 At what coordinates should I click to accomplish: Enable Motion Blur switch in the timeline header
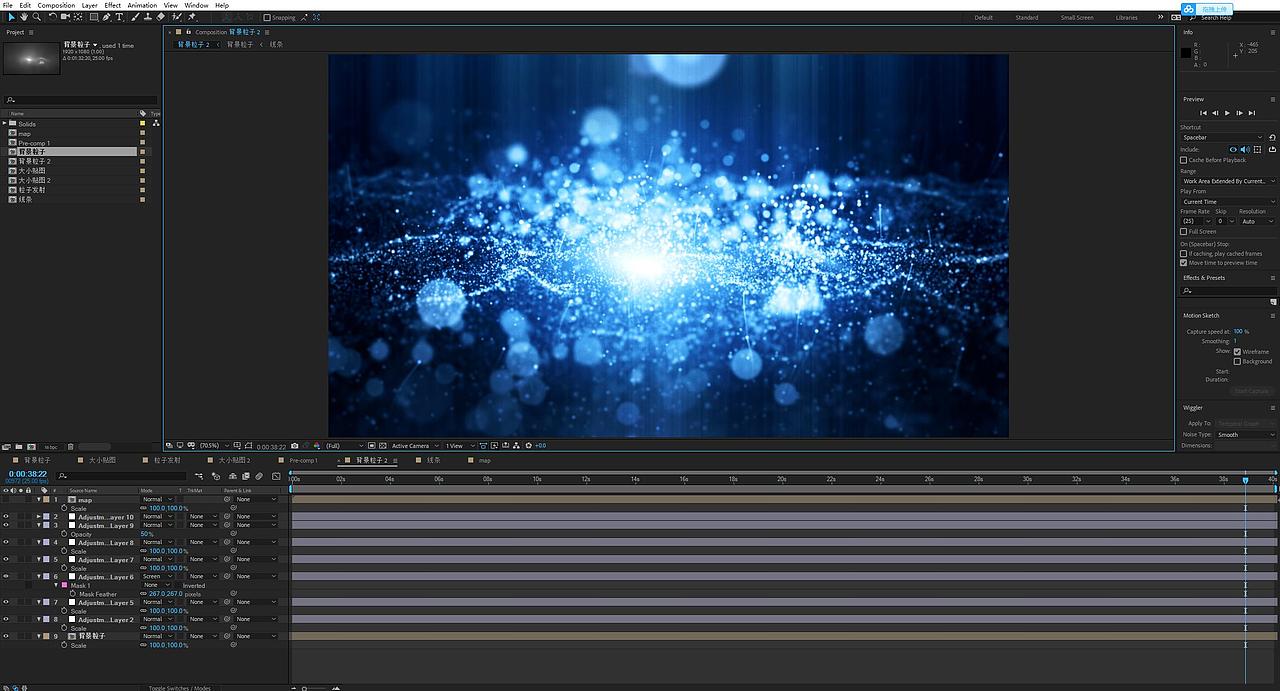point(259,476)
